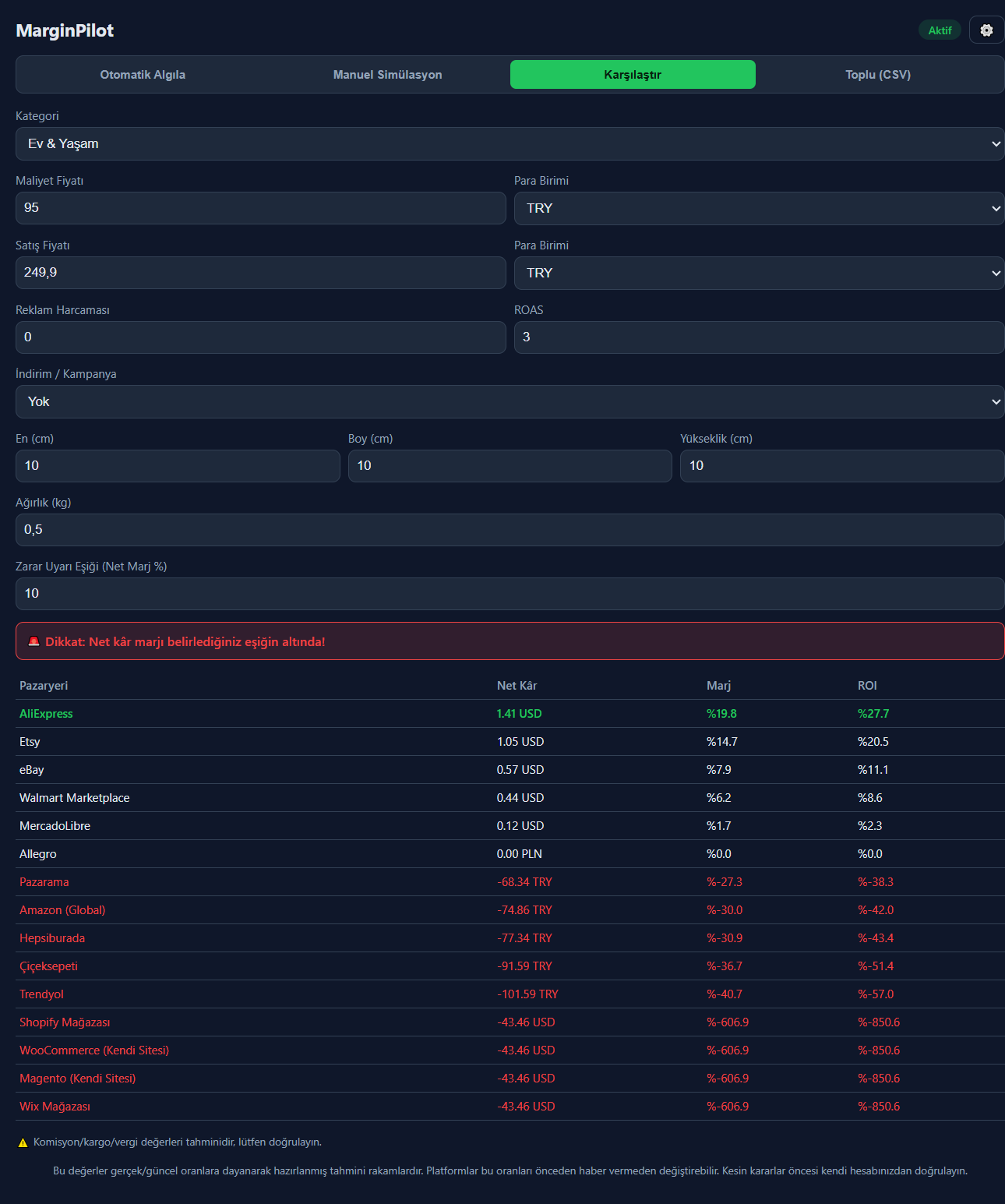Screen dimensions: 1005x1204
Task: Open settings via the gear icon
Action: click(x=986, y=30)
